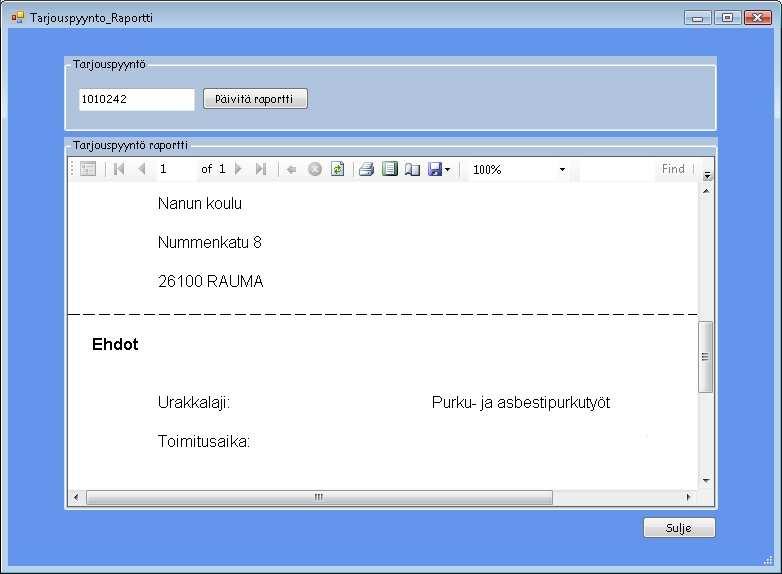Image resolution: width=782 pixels, height=574 pixels.
Task: Open the export save dropdown
Action: (x=439, y=170)
